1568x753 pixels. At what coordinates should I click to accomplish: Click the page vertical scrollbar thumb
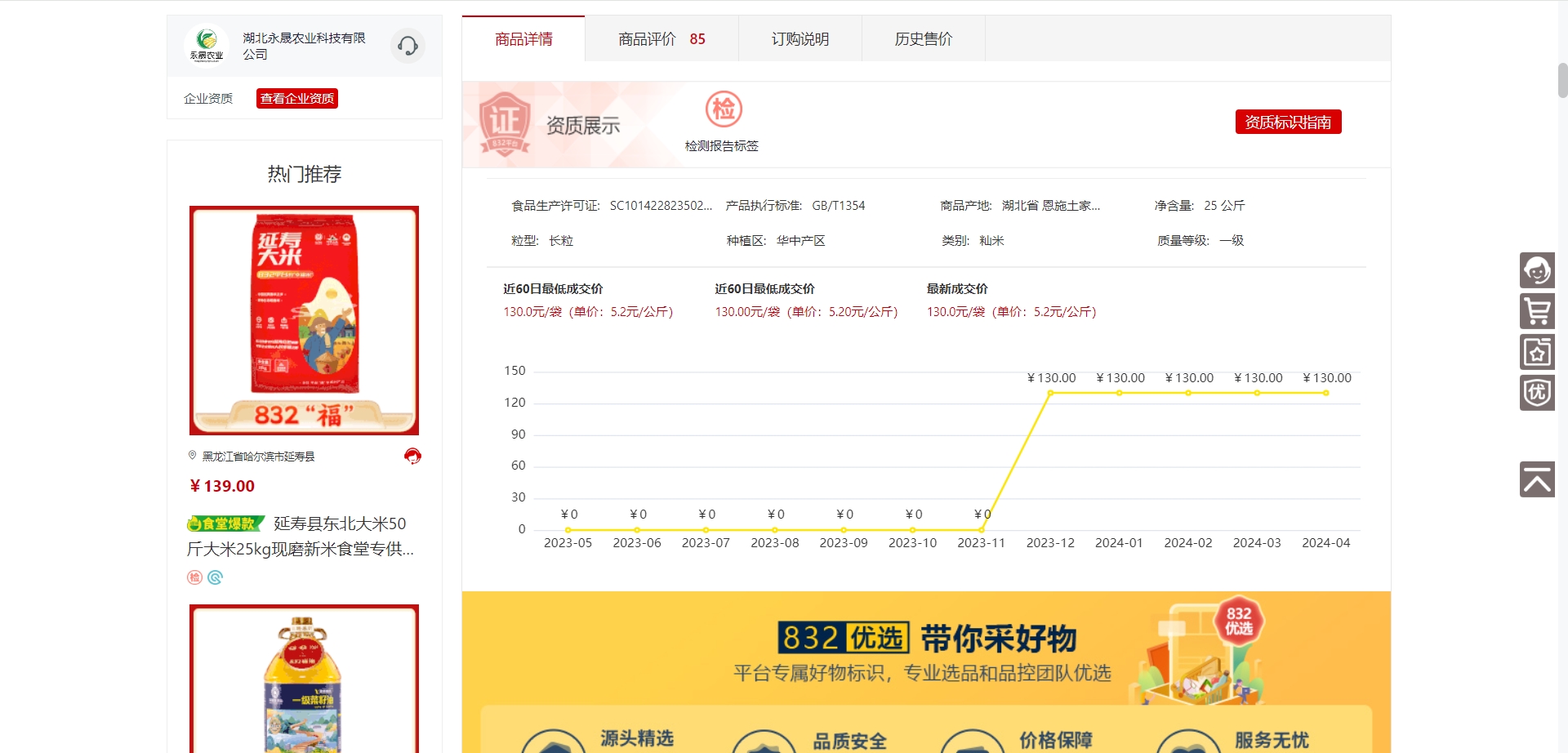tap(1562, 80)
